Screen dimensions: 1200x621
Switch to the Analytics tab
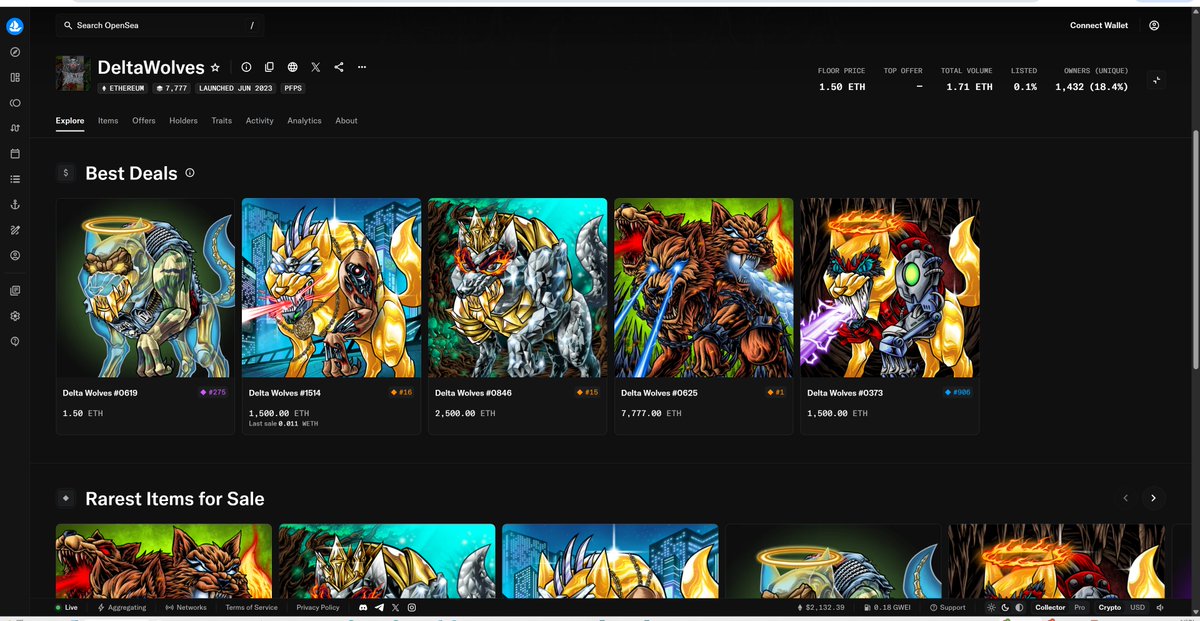click(304, 121)
